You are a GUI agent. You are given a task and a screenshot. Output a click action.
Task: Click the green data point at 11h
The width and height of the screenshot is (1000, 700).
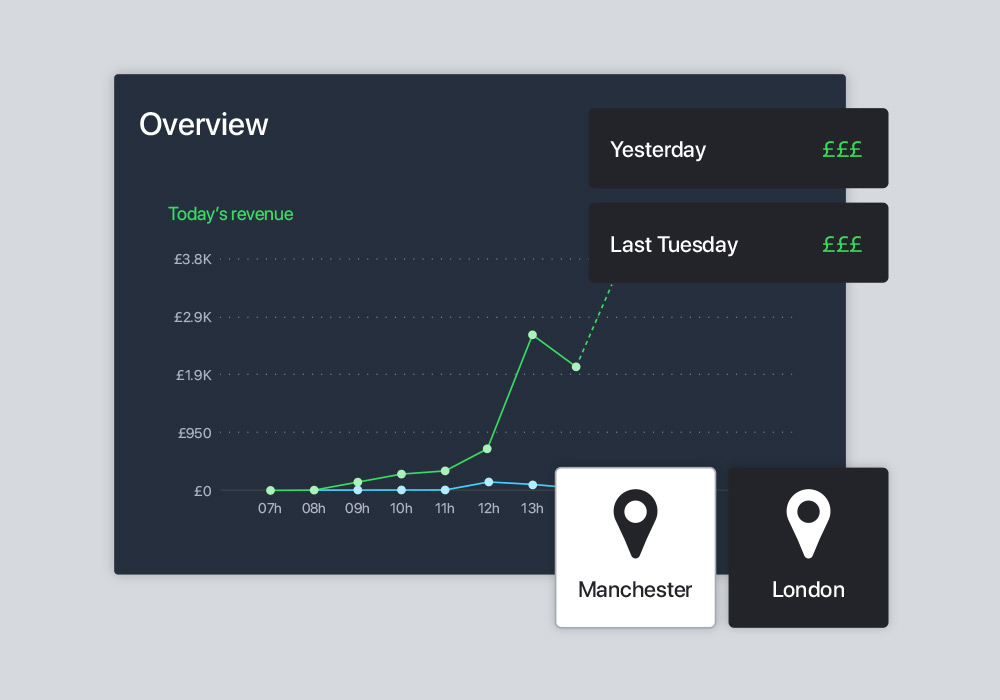coord(445,471)
